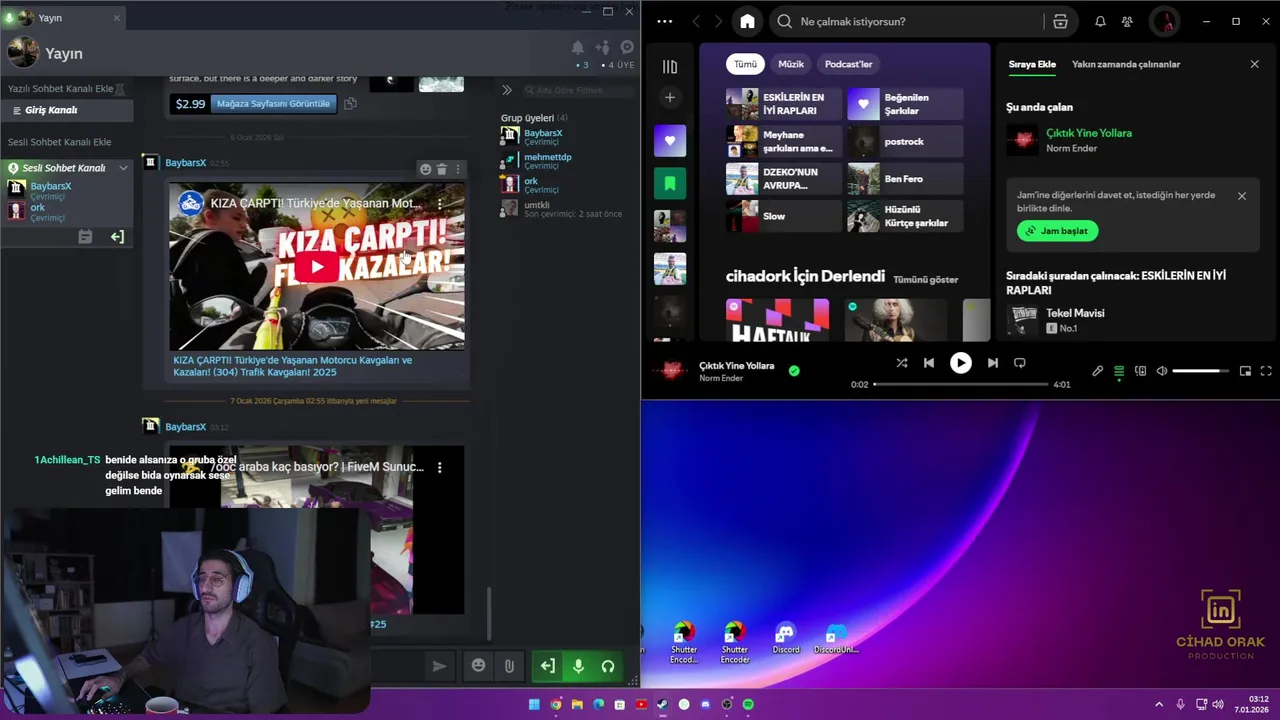
Task: Open ESKİLERİN EN İYİ RAPLARI playlist tile
Action: coord(783,104)
